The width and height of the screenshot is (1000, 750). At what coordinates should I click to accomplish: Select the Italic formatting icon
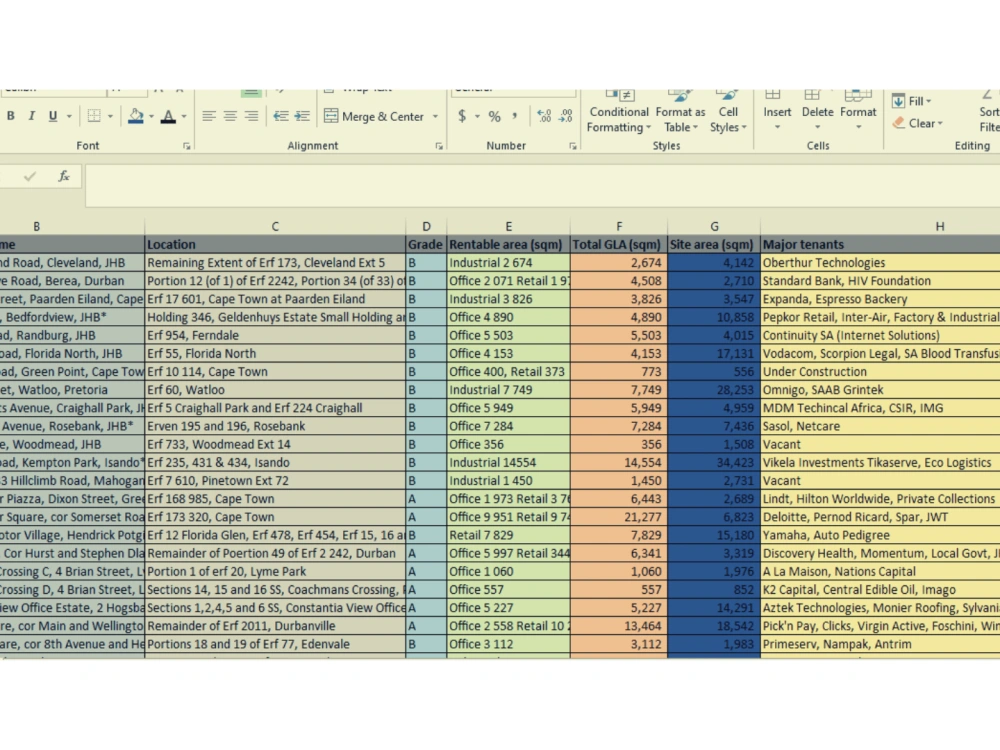pos(32,115)
